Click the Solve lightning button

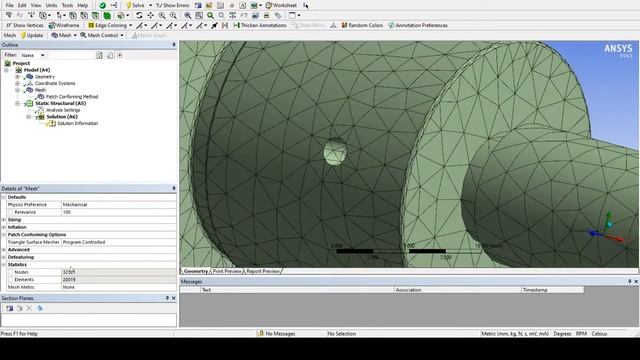(x=135, y=5)
